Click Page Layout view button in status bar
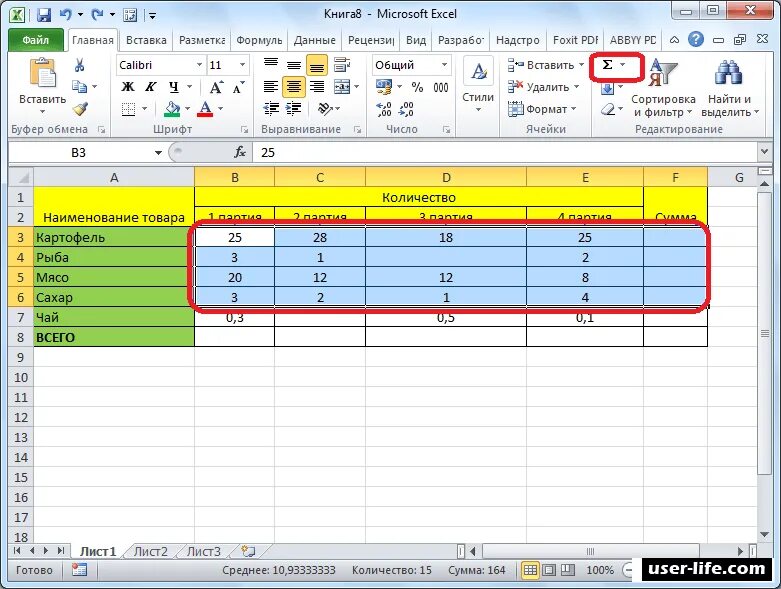The height and width of the screenshot is (589, 781). (x=549, y=570)
